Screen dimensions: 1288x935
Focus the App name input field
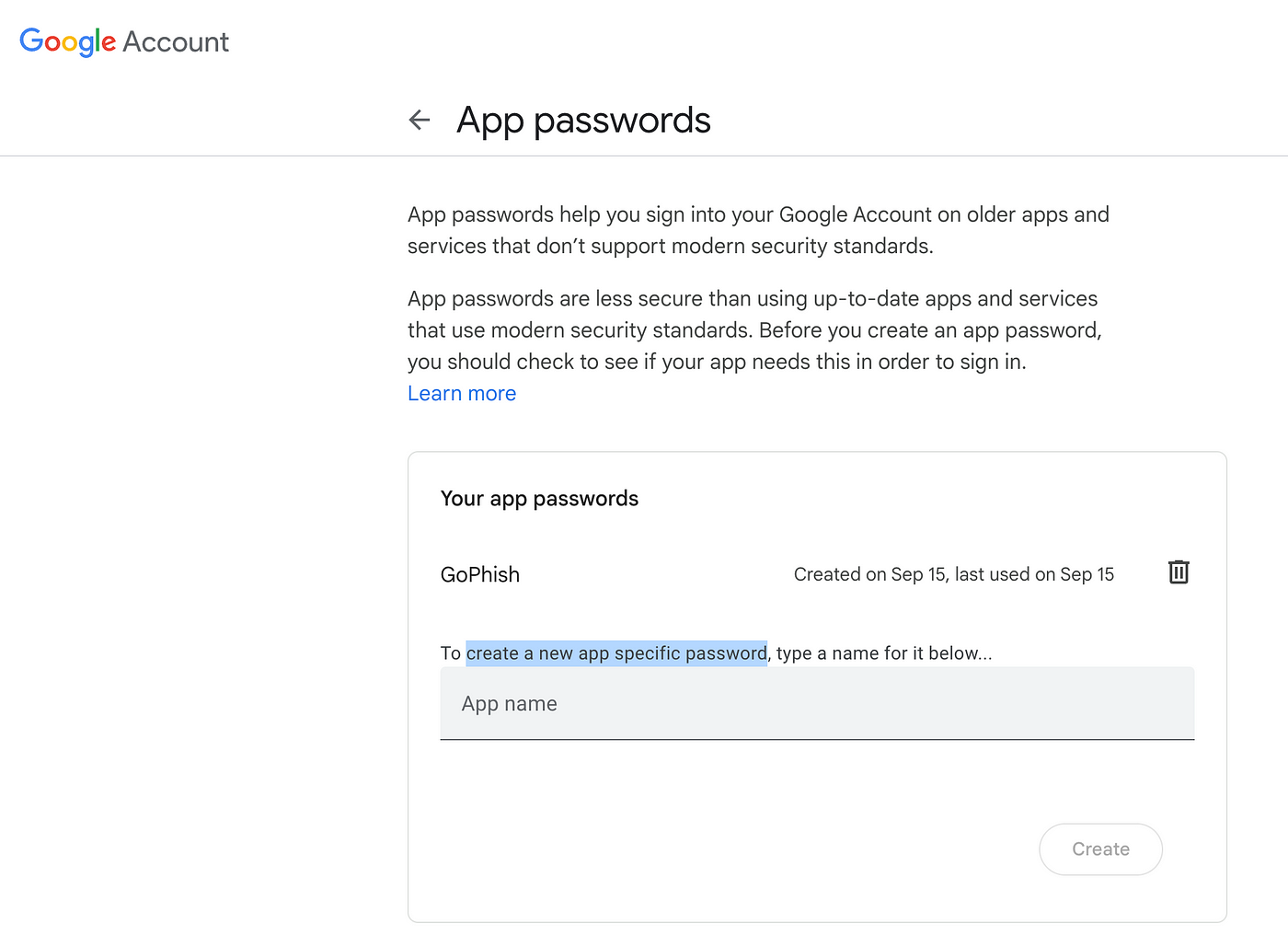[x=817, y=704]
